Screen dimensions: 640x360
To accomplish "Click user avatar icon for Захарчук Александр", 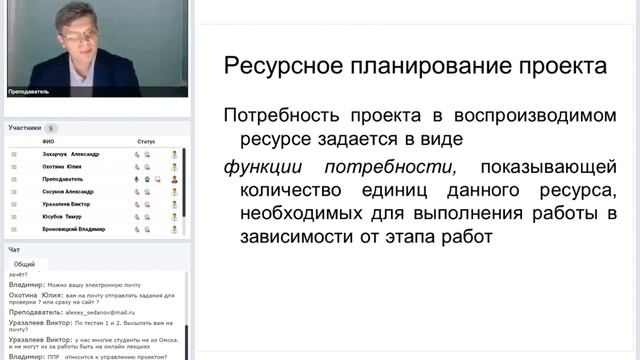I will (174, 154).
